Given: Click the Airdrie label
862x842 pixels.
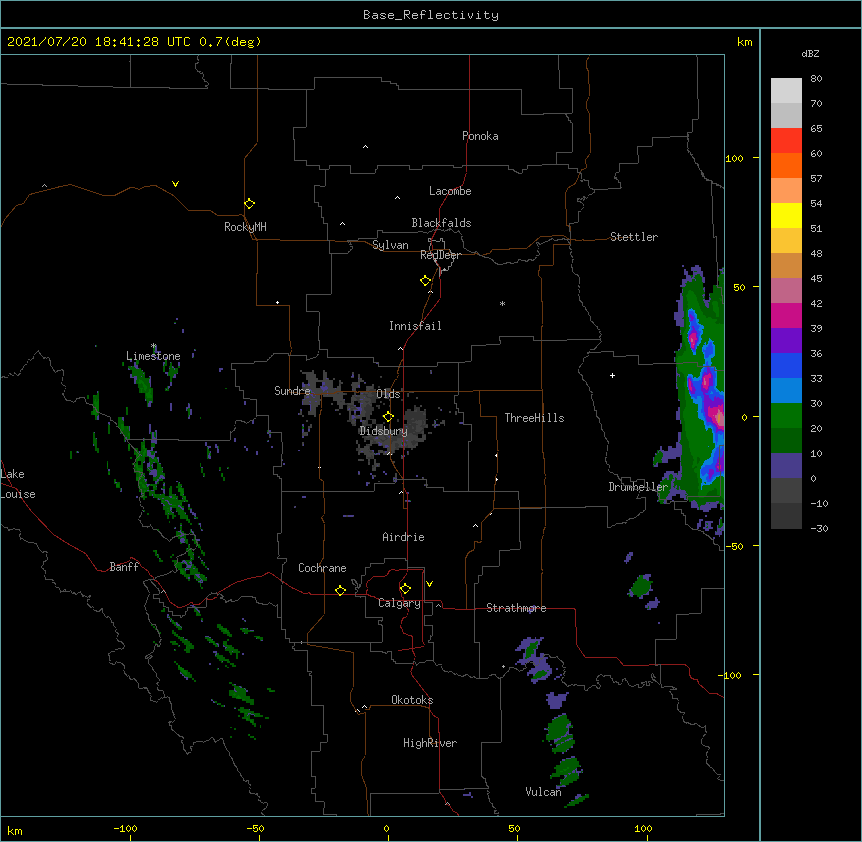Looking at the screenshot, I should coord(403,537).
